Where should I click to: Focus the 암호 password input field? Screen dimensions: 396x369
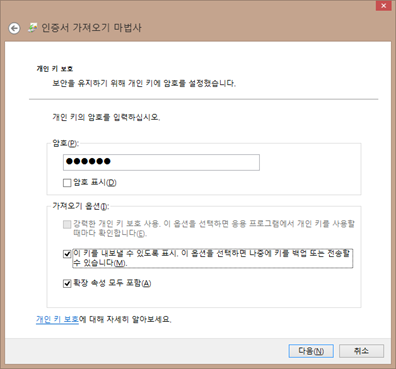tap(161, 162)
